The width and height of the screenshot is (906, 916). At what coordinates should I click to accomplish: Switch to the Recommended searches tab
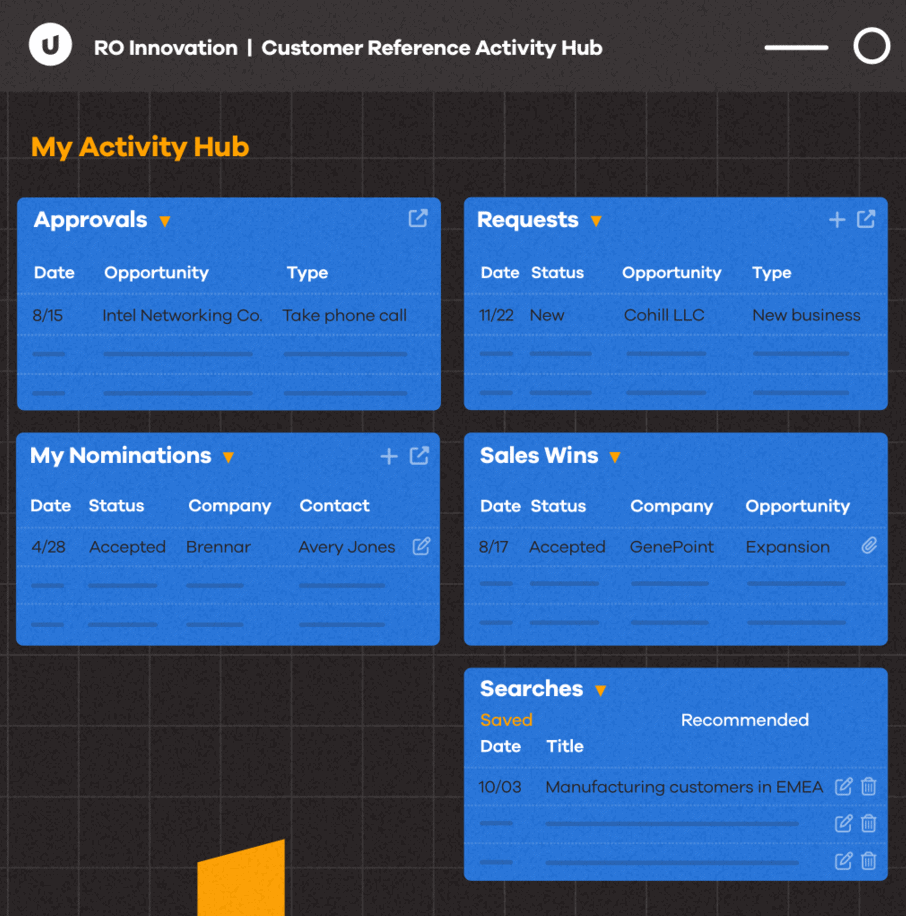click(745, 720)
